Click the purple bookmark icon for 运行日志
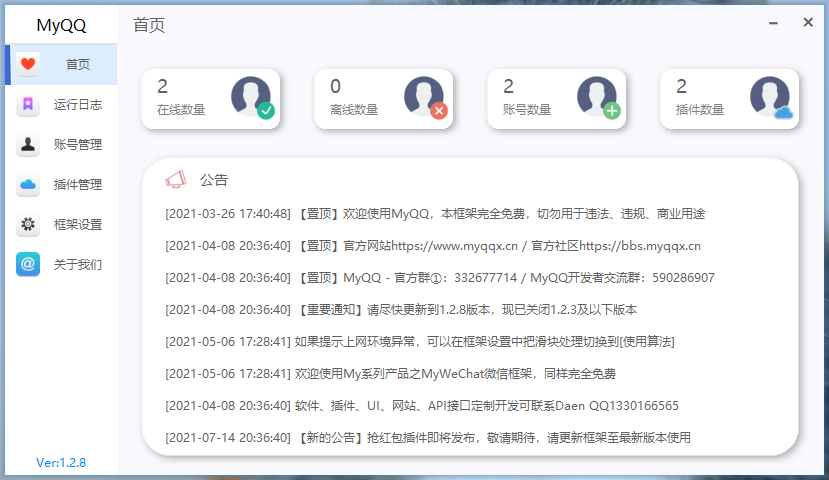 tap(28, 104)
